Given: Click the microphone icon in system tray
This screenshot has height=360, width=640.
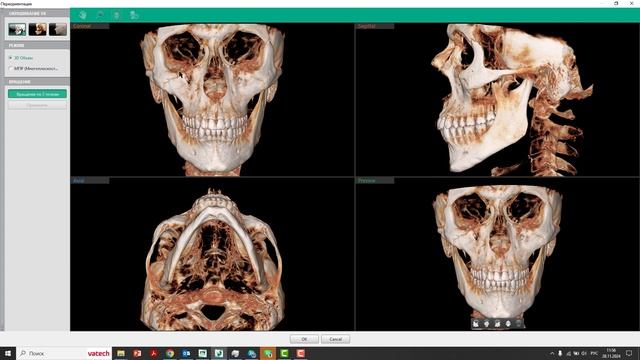Looking at the screenshot, I should 560,353.
